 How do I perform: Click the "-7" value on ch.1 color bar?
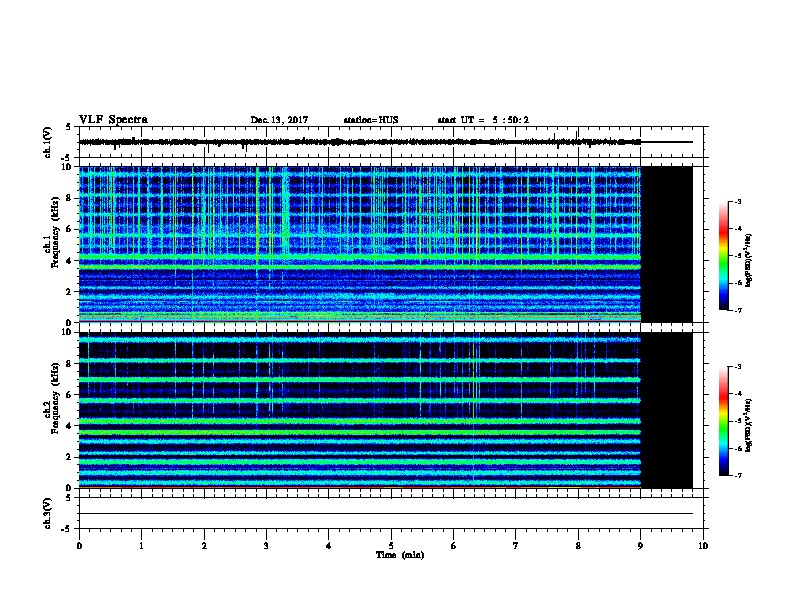tap(737, 310)
